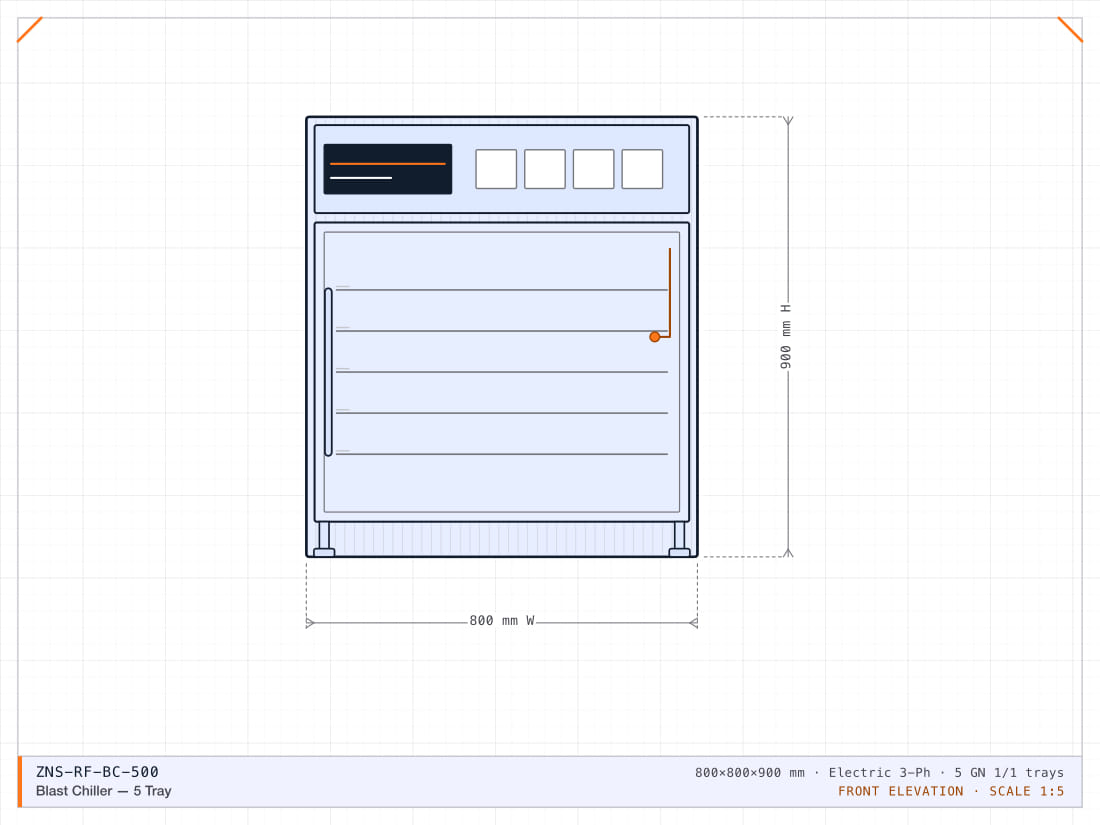Click the right support foot of the chiller
The image size is (1100, 825).
point(679,539)
